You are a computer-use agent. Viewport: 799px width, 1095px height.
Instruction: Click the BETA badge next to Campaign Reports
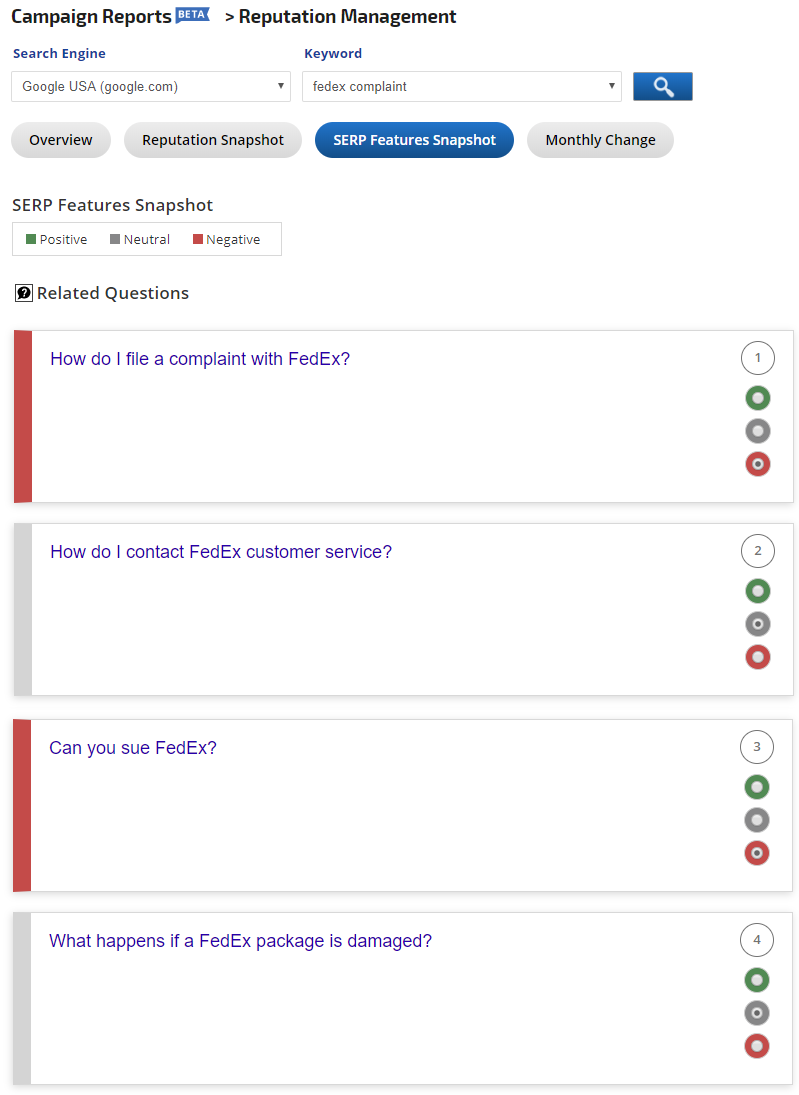[x=192, y=14]
